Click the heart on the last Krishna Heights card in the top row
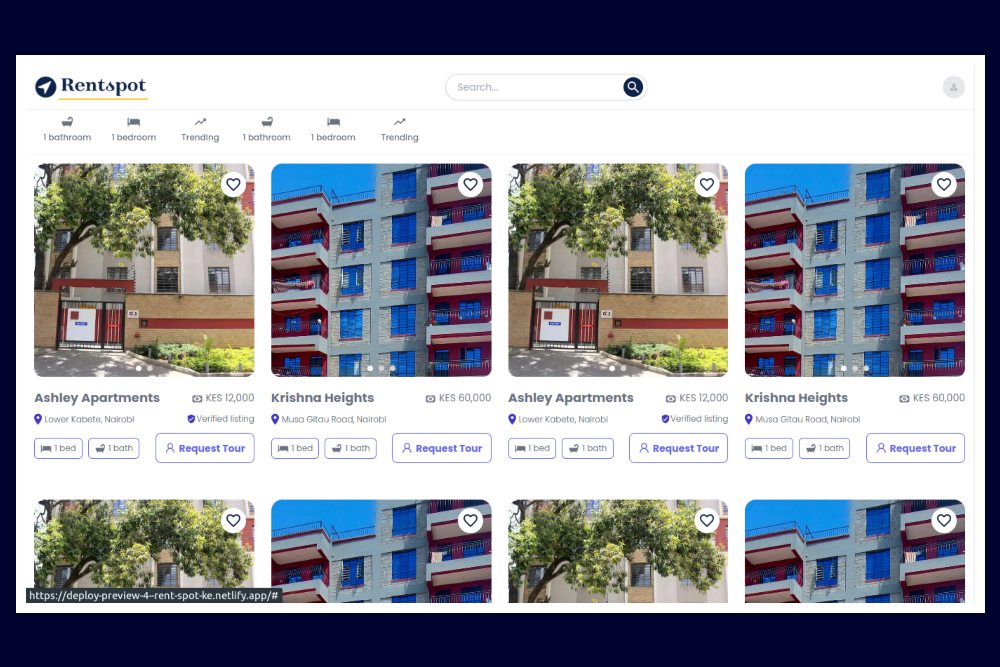The height and width of the screenshot is (667, 1000). (x=944, y=184)
